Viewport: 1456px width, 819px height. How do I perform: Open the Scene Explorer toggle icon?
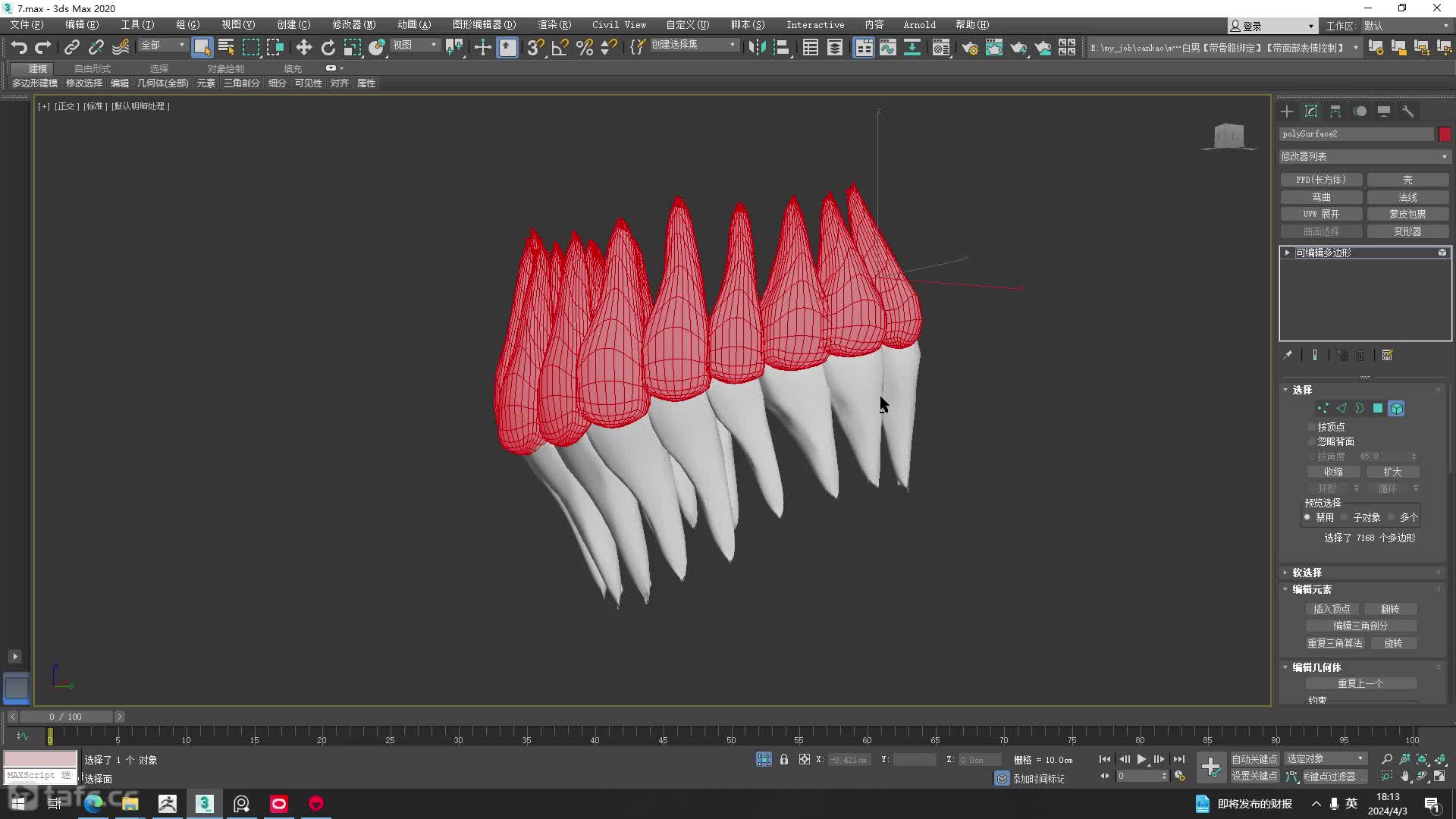[x=811, y=47]
